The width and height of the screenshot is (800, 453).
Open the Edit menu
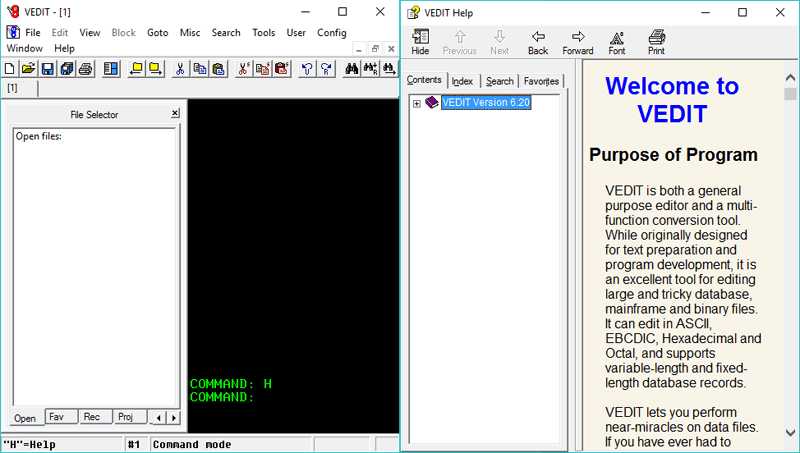click(x=60, y=33)
